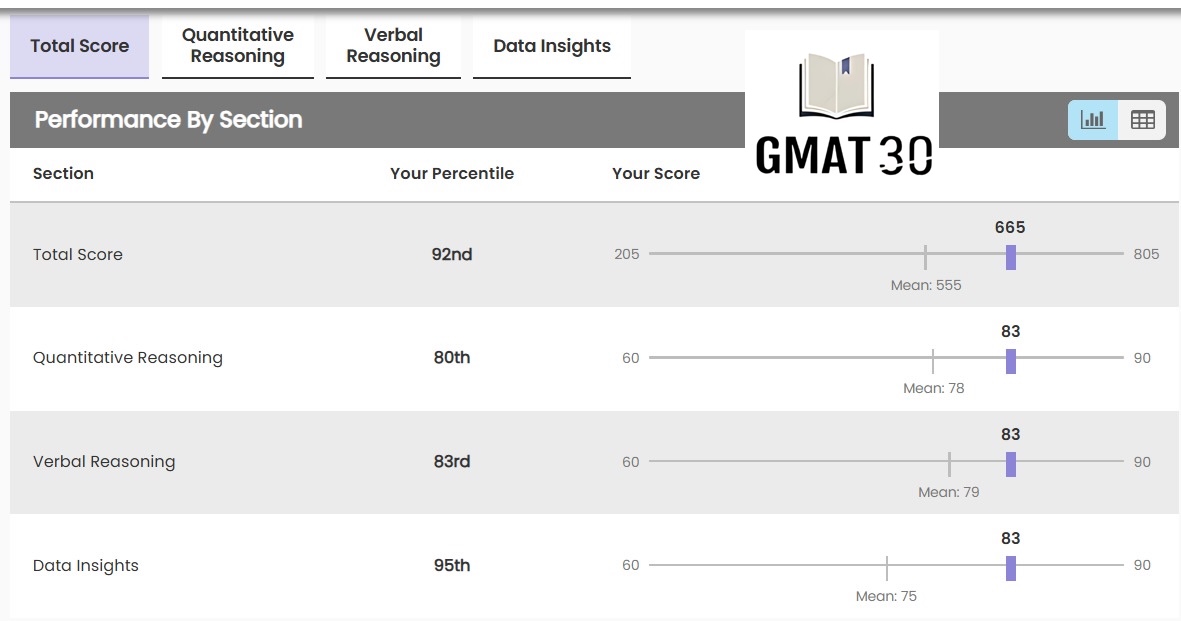Image resolution: width=1181 pixels, height=621 pixels.
Task: Go to the Data Insights tab
Action: coord(552,46)
